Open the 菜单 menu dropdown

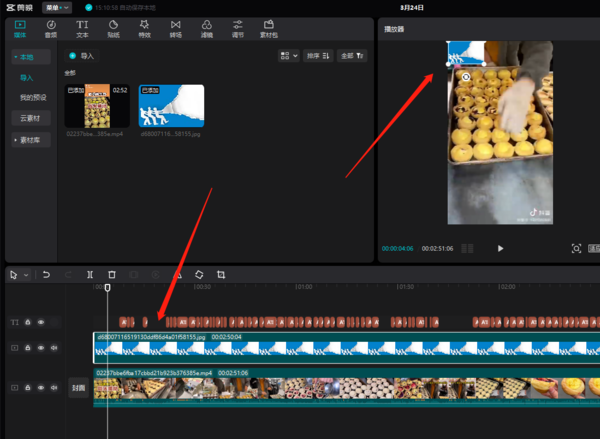click(57, 7)
